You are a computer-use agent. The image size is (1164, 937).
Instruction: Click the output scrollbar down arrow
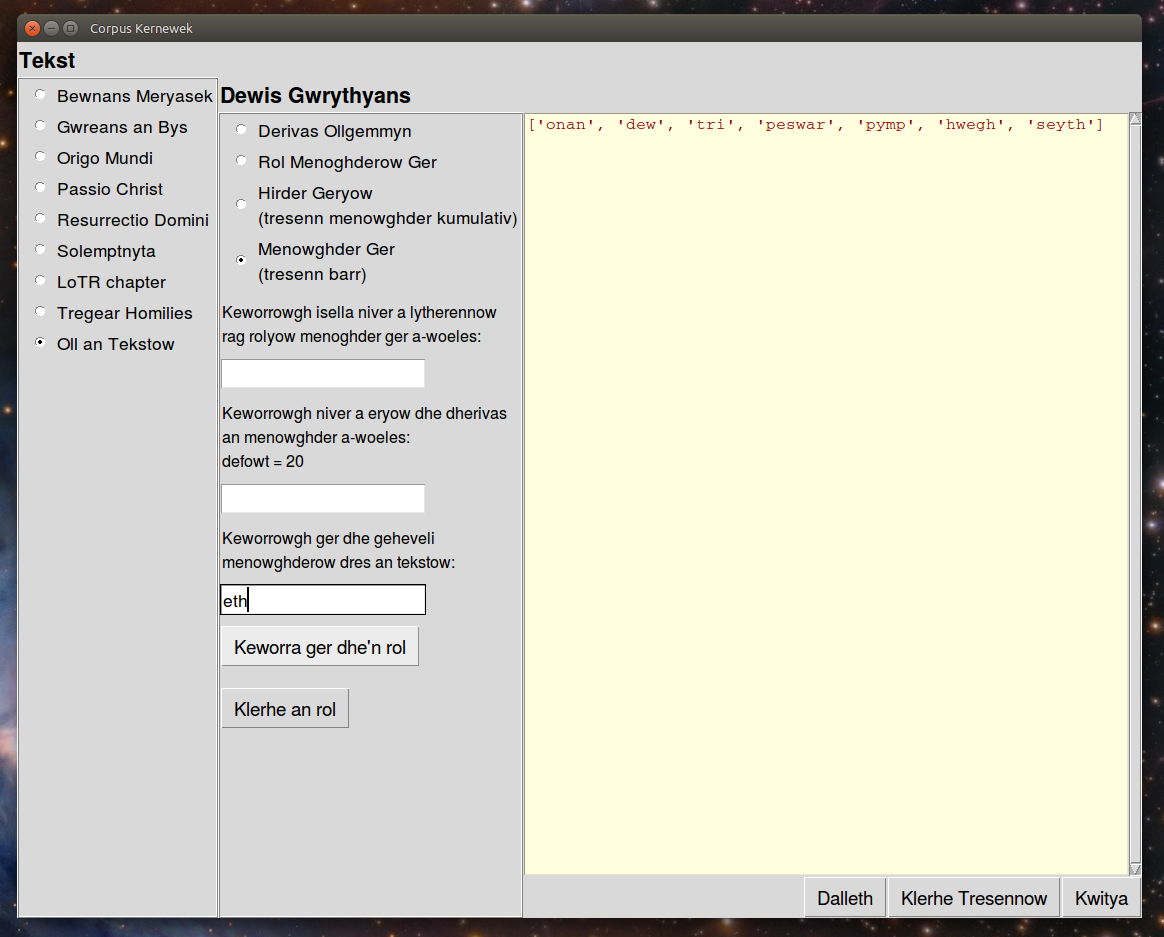pyautogui.click(x=1135, y=869)
